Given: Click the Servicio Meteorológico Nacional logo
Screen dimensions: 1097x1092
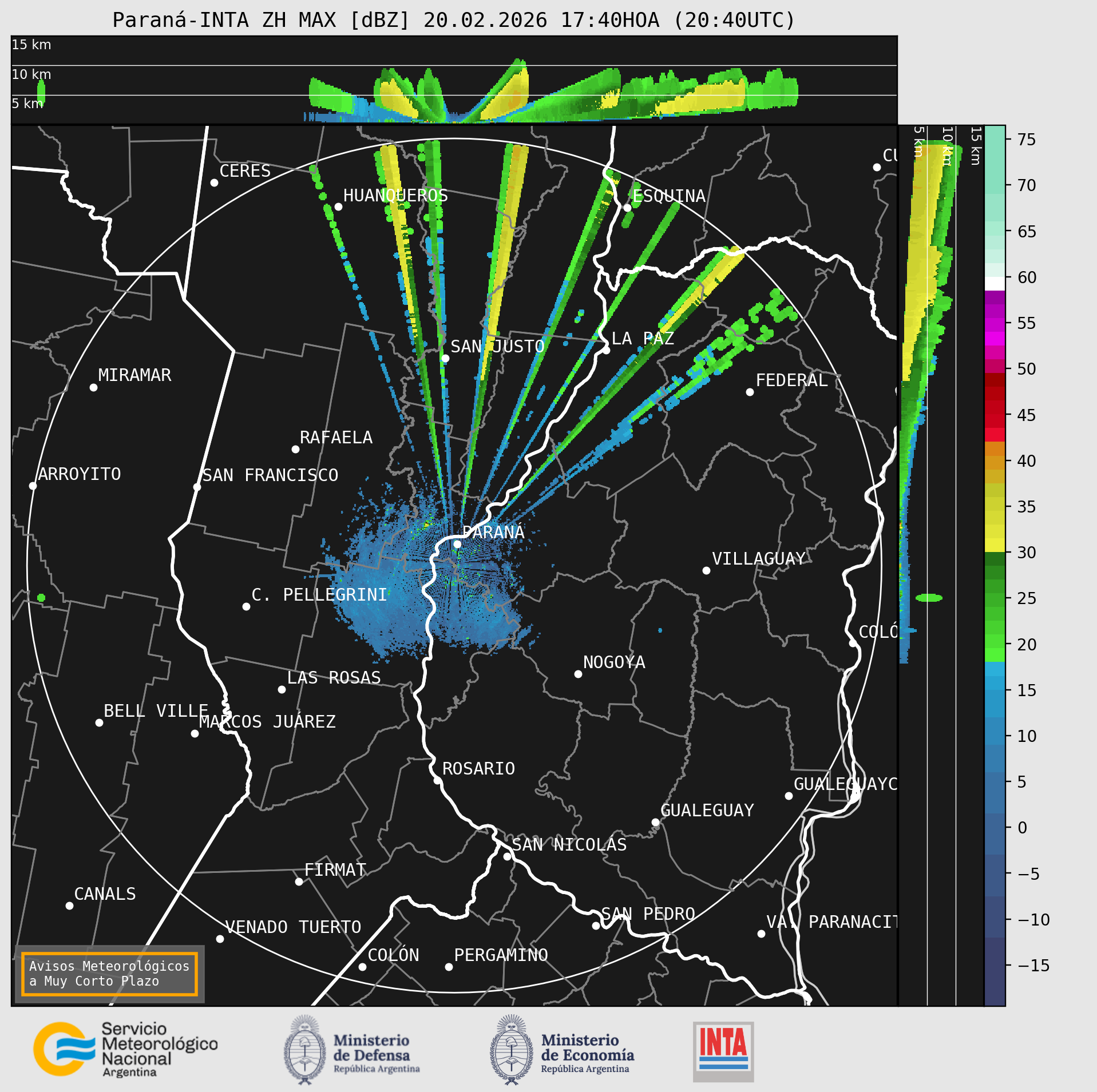Looking at the screenshot, I should pos(125,1049).
